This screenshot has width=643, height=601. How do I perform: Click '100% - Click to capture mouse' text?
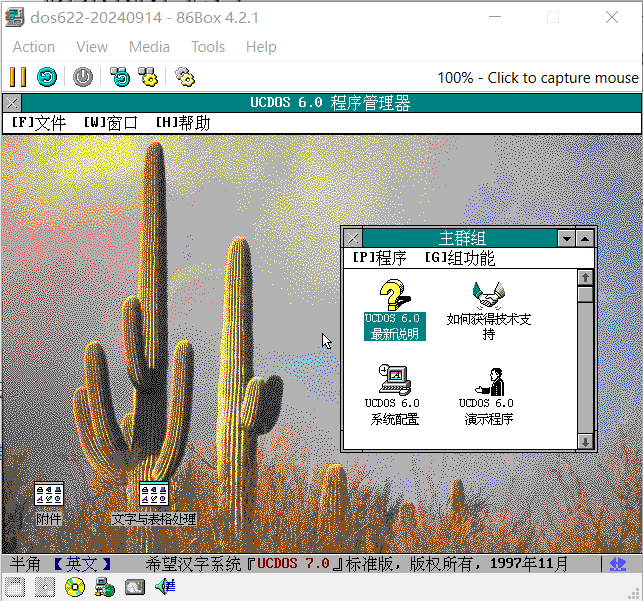coord(538,77)
